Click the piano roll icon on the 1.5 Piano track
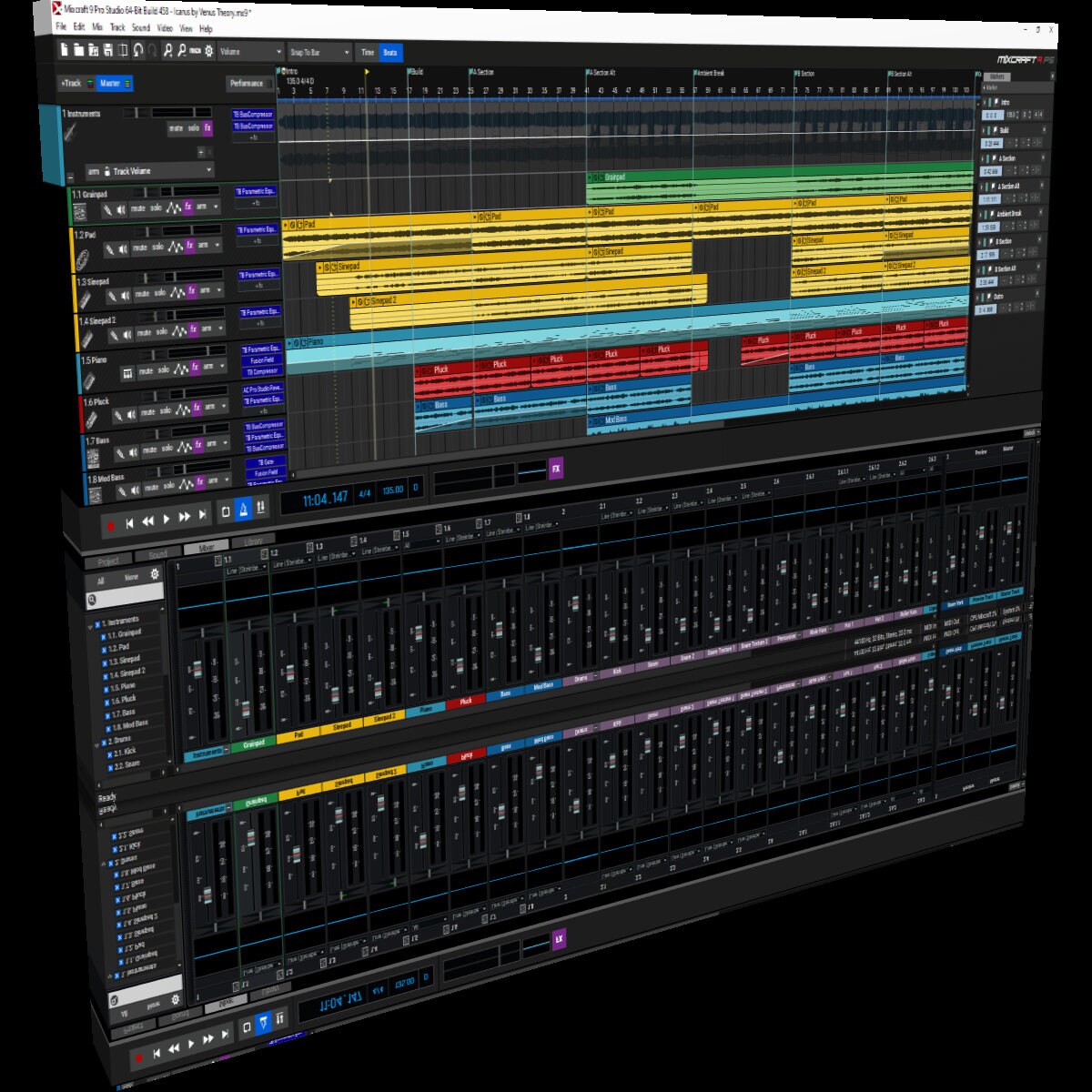This screenshot has width=1092, height=1092. tap(126, 372)
